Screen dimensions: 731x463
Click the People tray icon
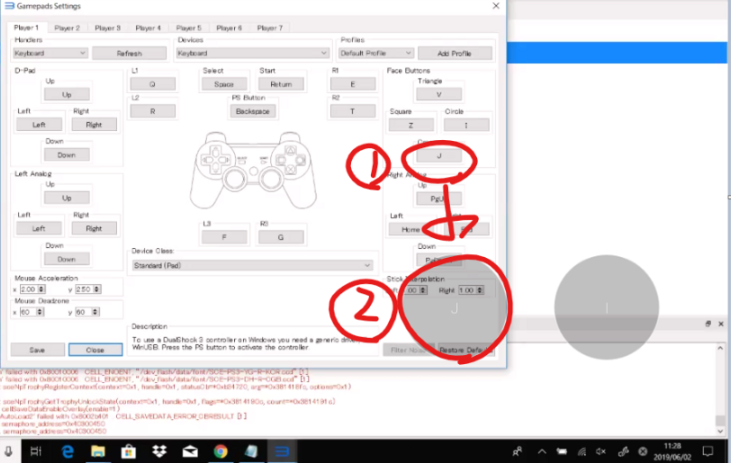tap(517, 451)
